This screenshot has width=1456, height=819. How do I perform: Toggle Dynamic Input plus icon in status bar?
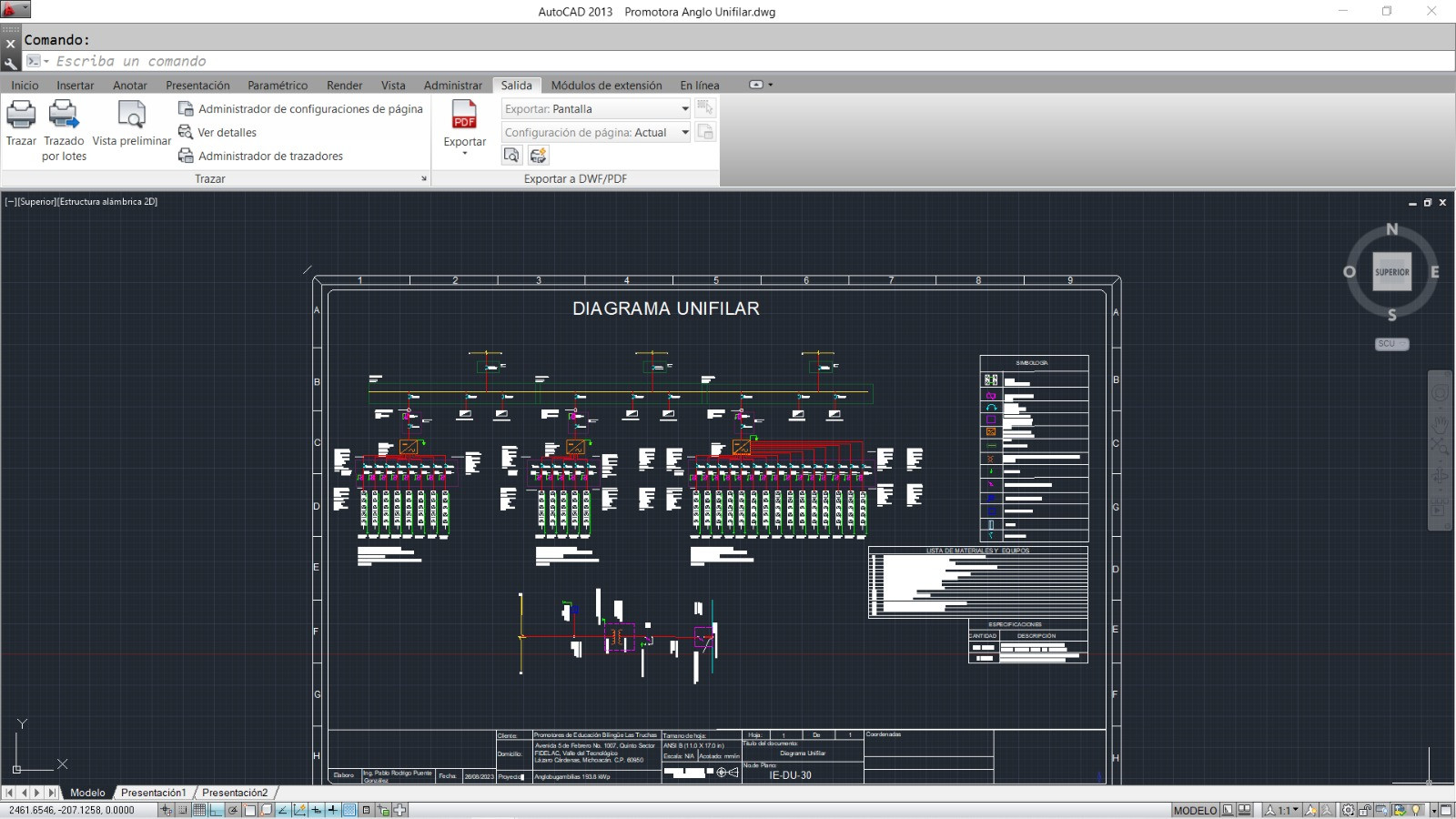point(316,810)
